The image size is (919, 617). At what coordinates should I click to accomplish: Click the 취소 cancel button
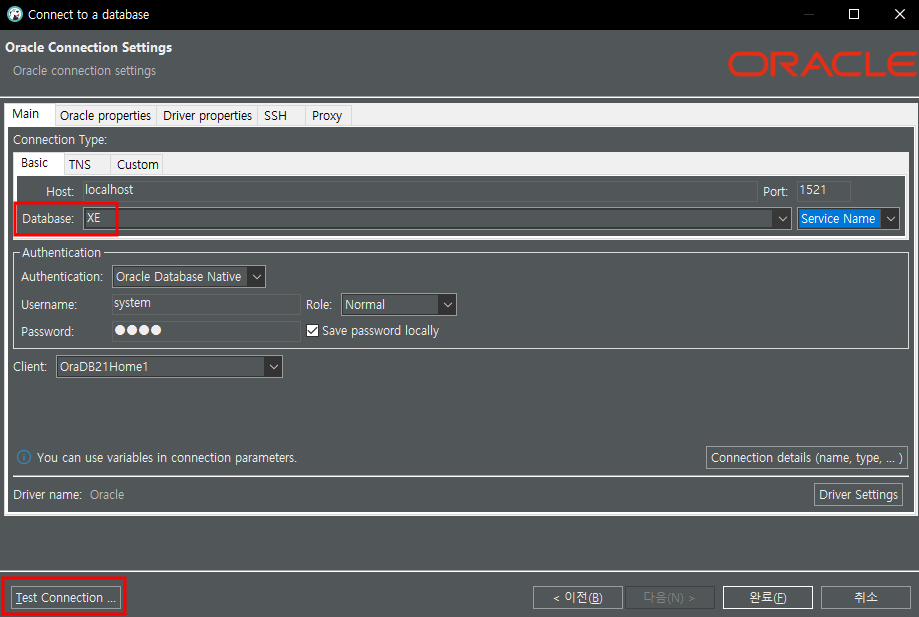pos(866,598)
